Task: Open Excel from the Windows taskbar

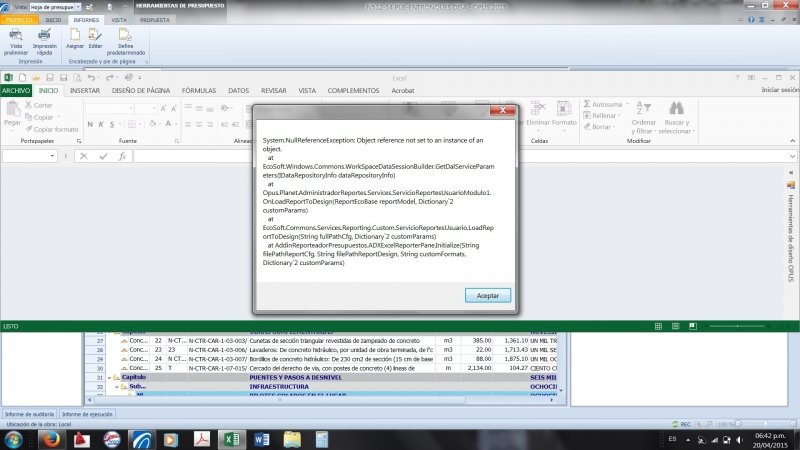Action: tap(230, 439)
